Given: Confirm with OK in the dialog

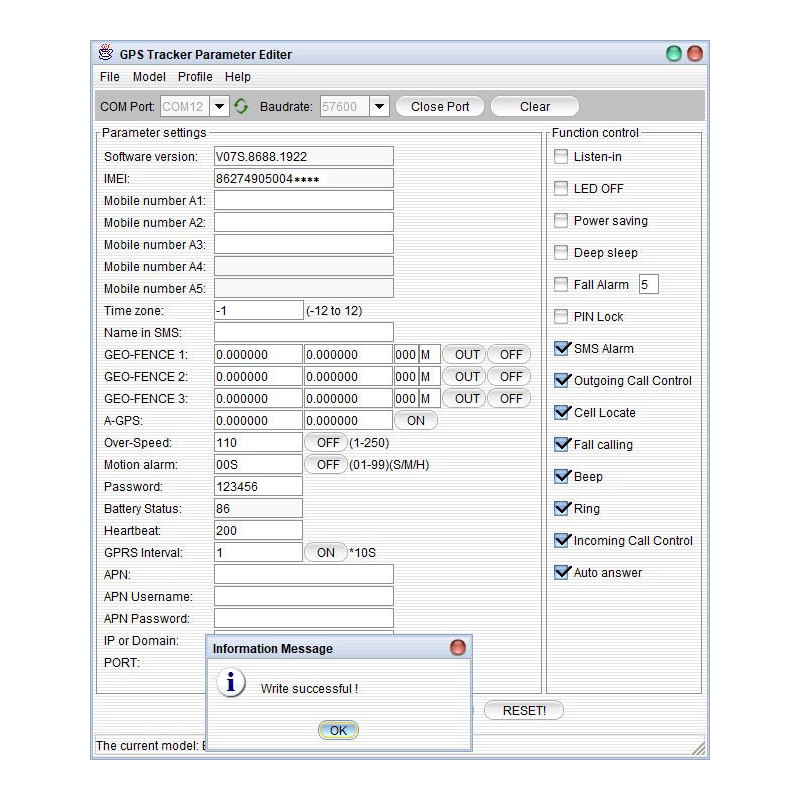Looking at the screenshot, I should [337, 730].
